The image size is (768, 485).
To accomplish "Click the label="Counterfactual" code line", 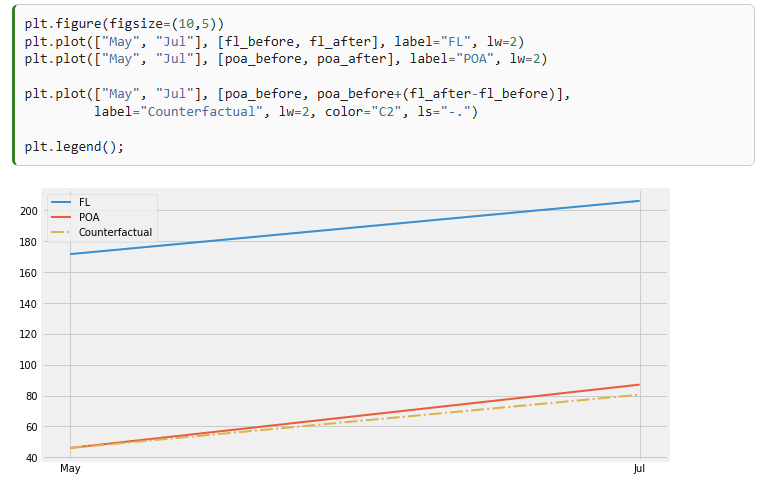I will tap(286, 112).
